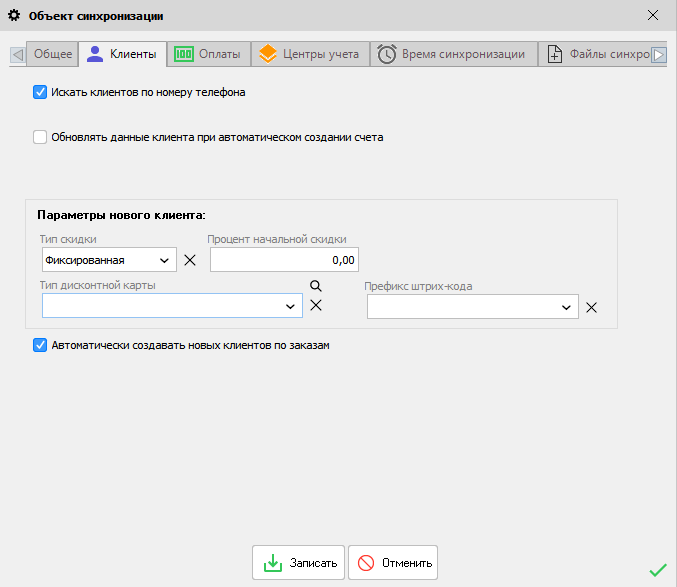This screenshot has width=677, height=587.
Task: Expand the Тип дисконтной карты dropdown
Action: tap(290, 306)
